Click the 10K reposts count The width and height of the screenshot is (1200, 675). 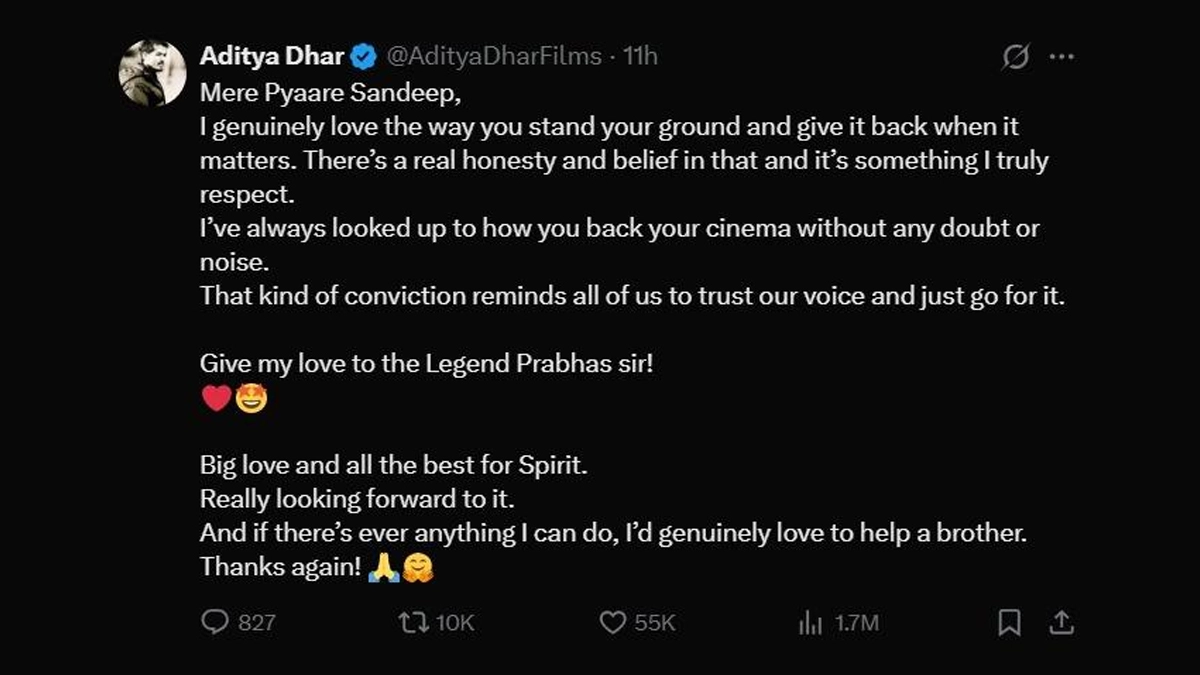click(455, 623)
